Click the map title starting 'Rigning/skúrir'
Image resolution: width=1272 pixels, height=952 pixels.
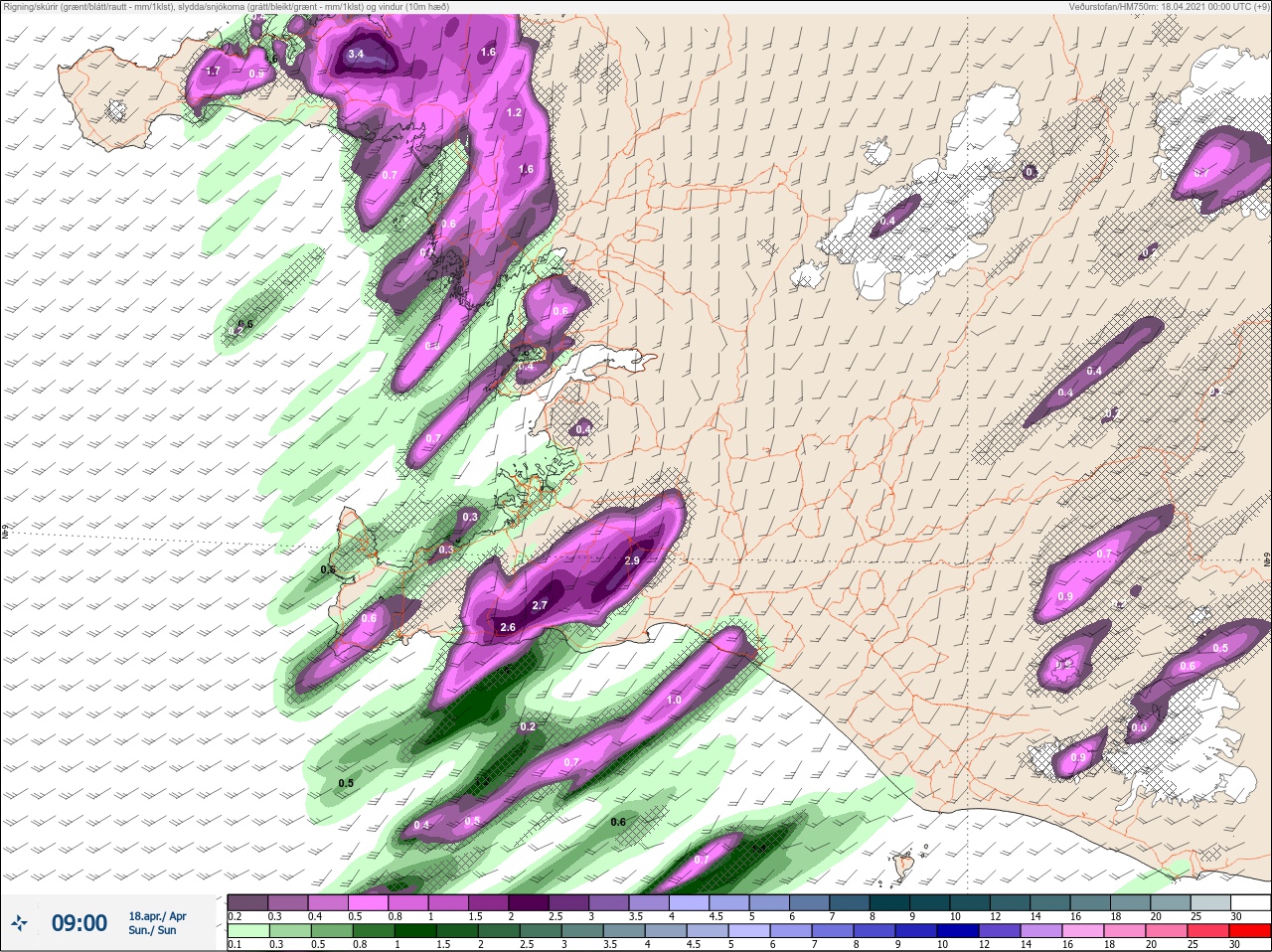[x=227, y=7]
